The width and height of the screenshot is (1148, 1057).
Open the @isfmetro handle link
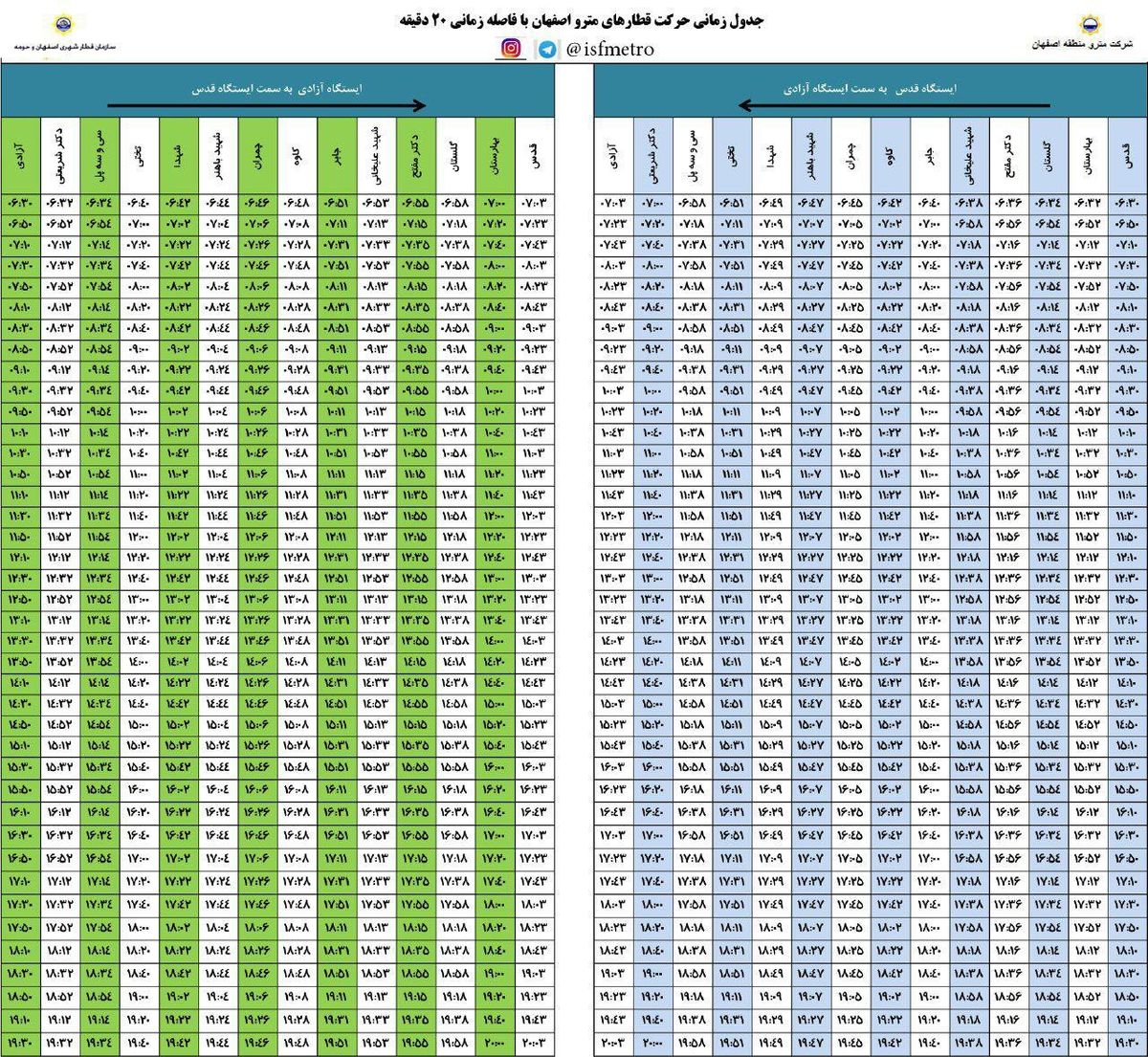click(x=609, y=49)
